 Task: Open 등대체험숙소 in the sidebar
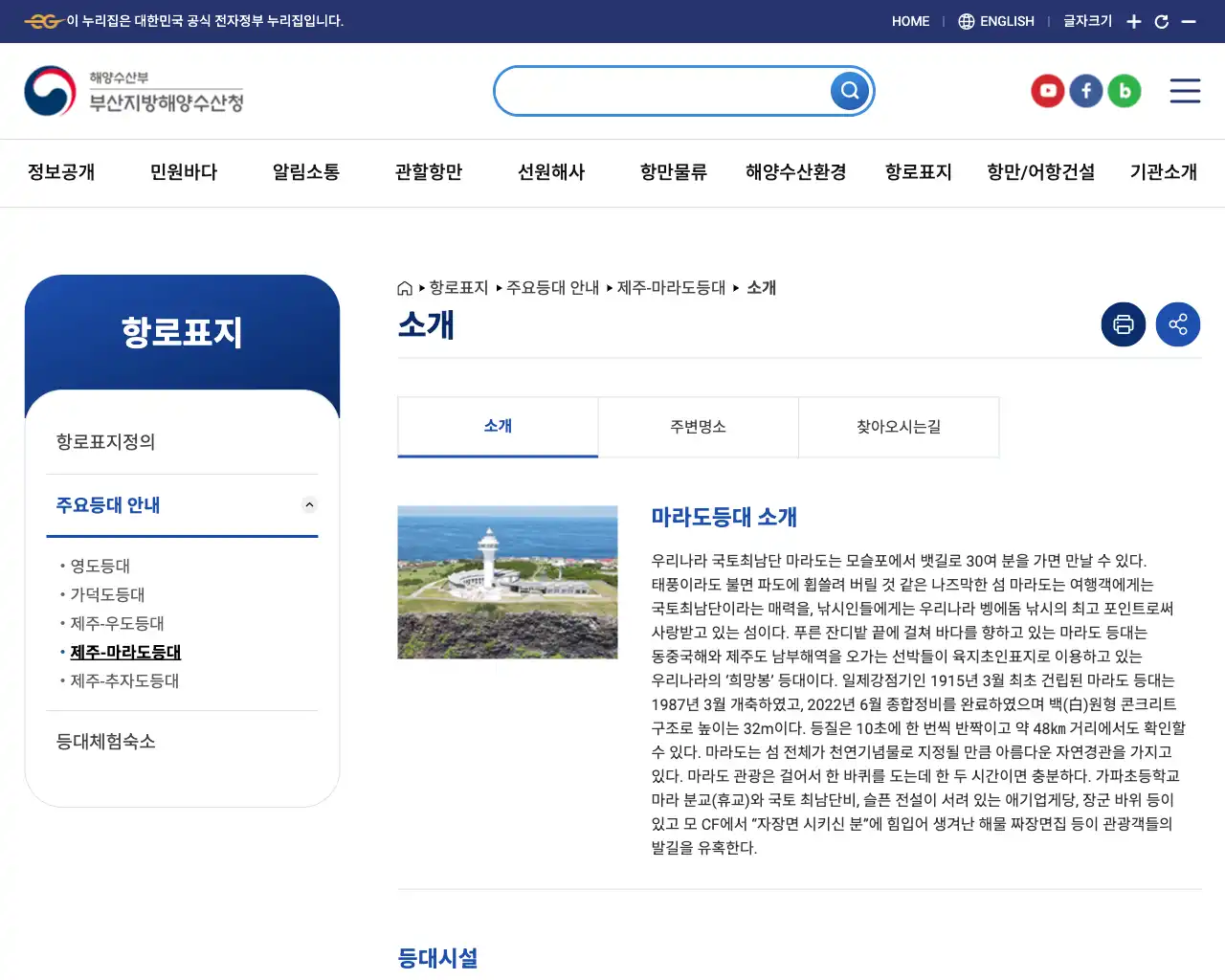(105, 741)
